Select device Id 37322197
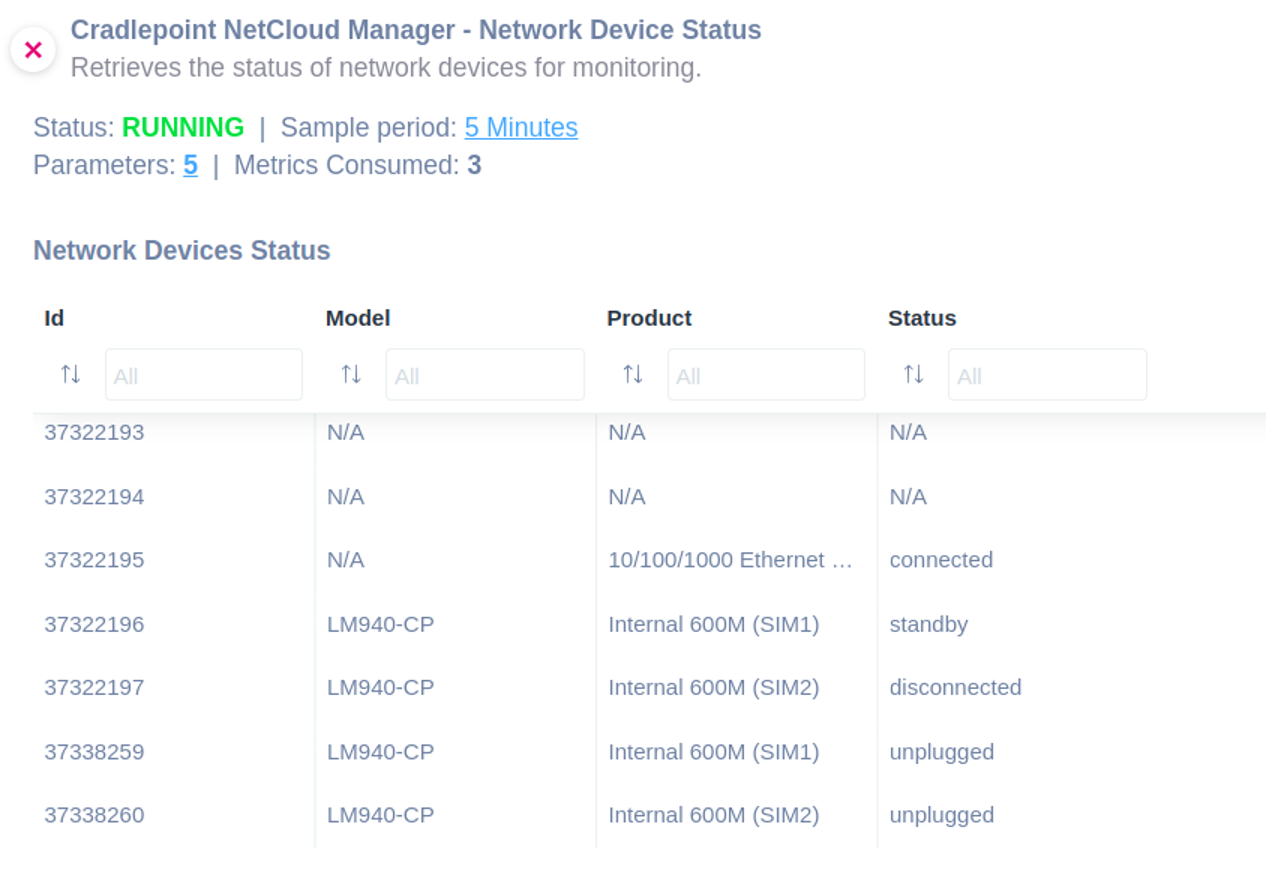This screenshot has width=1266, height=890. [94, 688]
